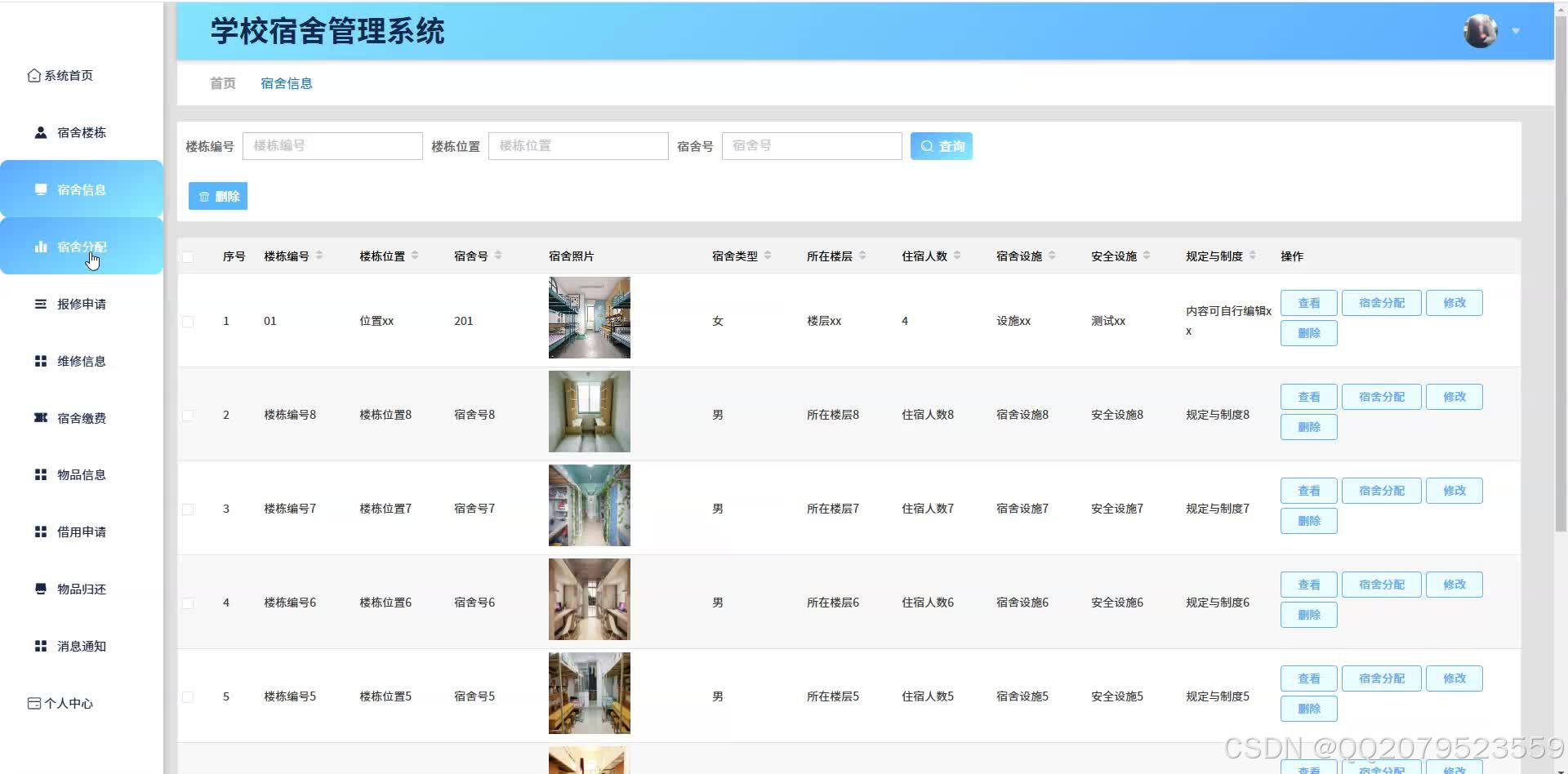The image size is (1568, 774).
Task: Focus the 楼栋编号 search input
Action: 332,146
